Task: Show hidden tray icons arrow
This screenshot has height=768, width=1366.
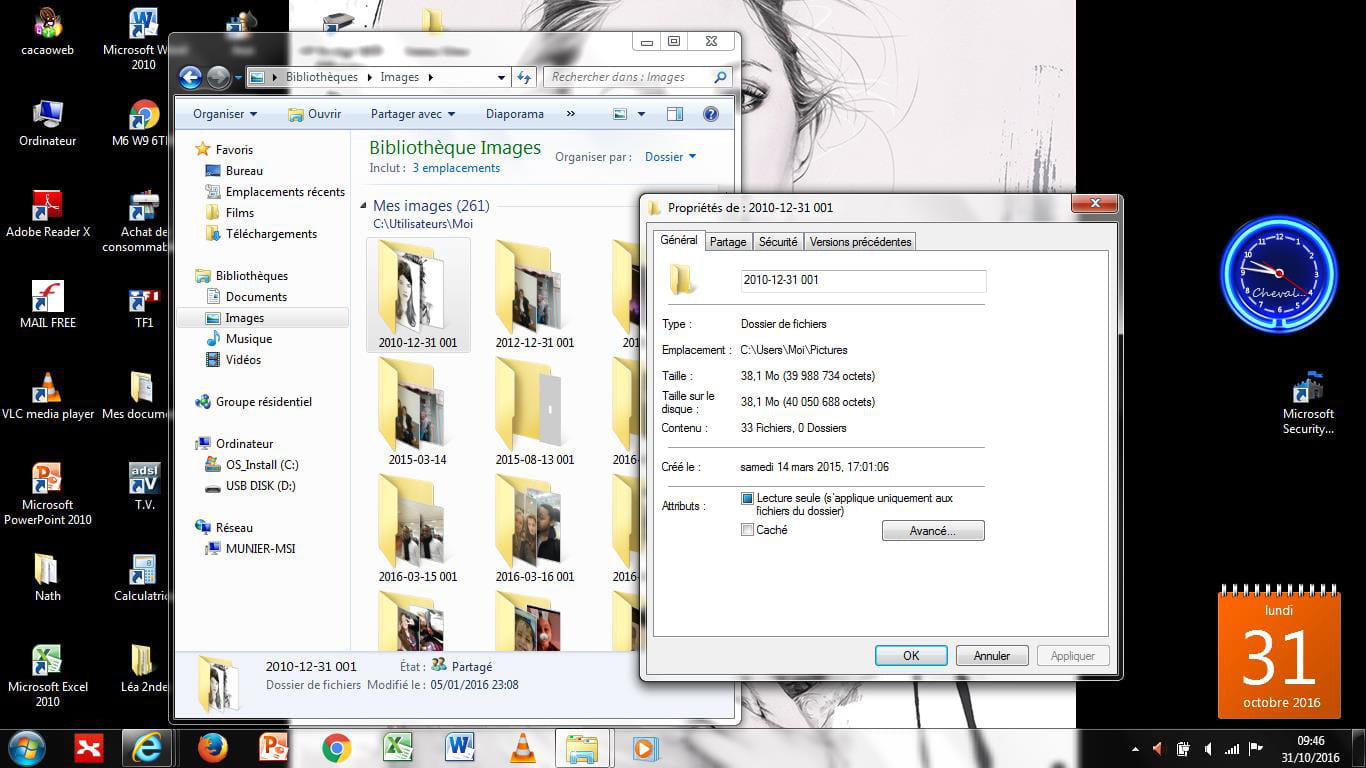Action: 1135,749
